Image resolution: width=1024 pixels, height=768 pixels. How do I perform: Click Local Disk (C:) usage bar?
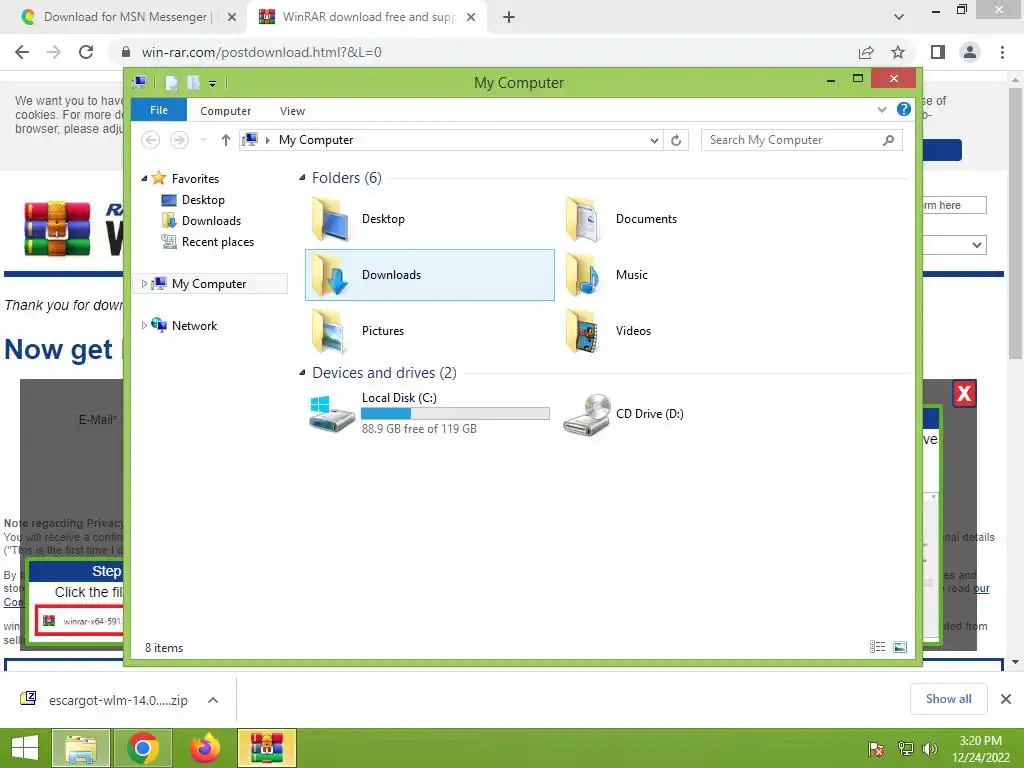(455, 413)
